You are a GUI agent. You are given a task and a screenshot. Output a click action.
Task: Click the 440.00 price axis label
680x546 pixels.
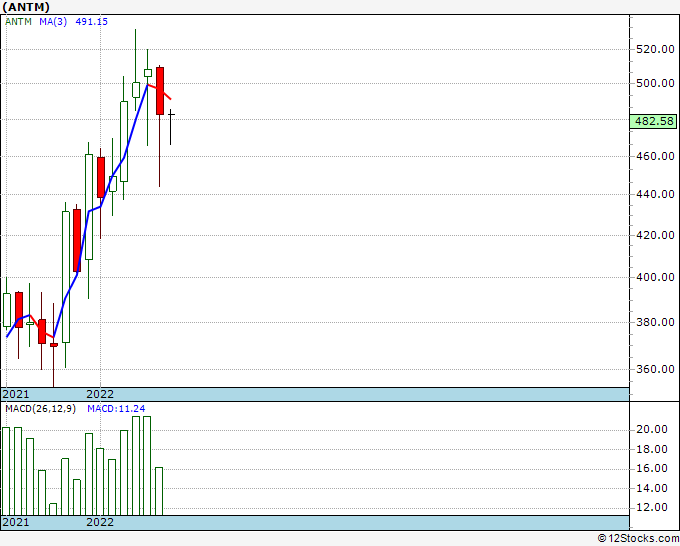[x=655, y=194]
